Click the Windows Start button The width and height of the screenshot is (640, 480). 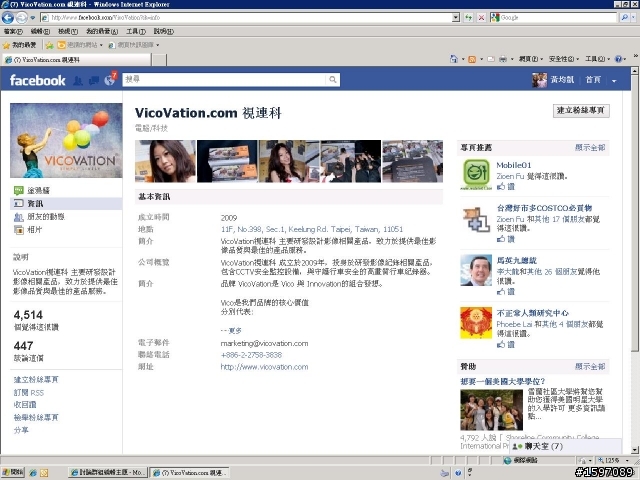point(13,473)
